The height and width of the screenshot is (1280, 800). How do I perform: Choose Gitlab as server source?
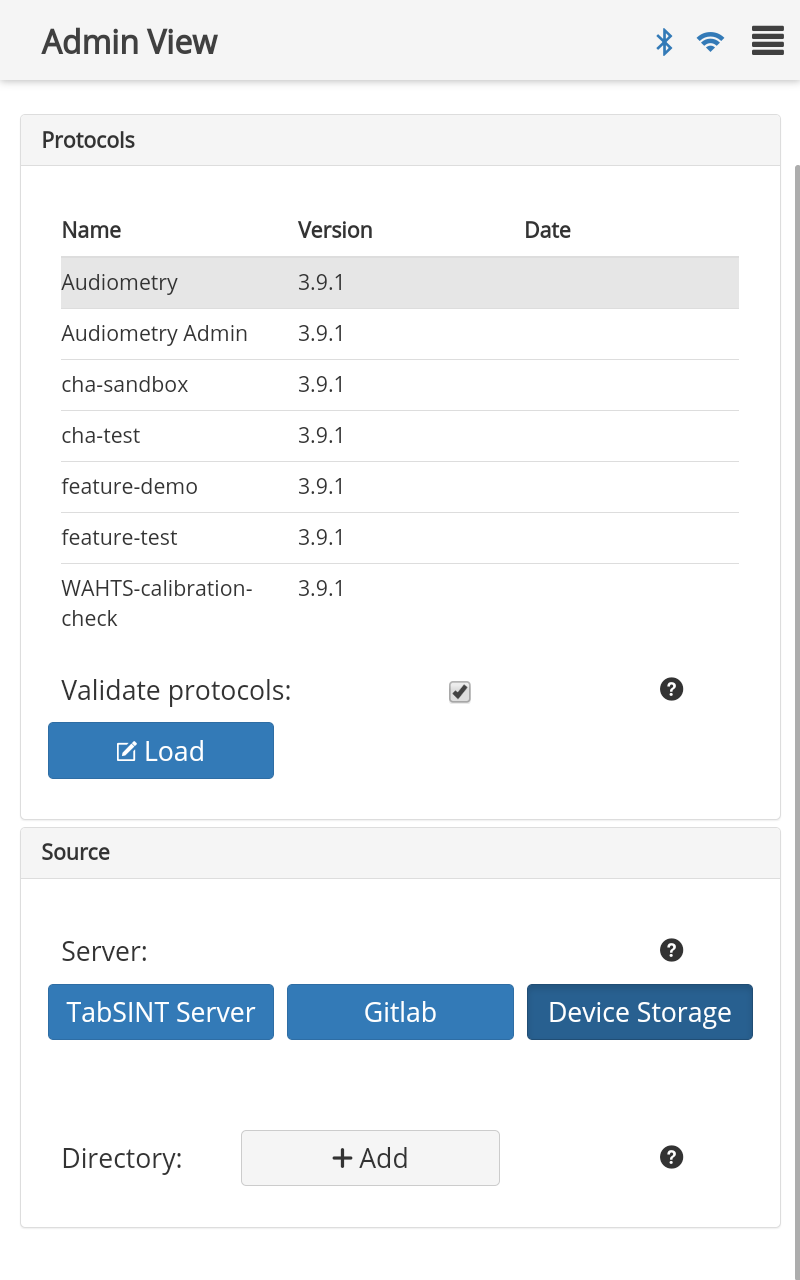[x=400, y=1012]
